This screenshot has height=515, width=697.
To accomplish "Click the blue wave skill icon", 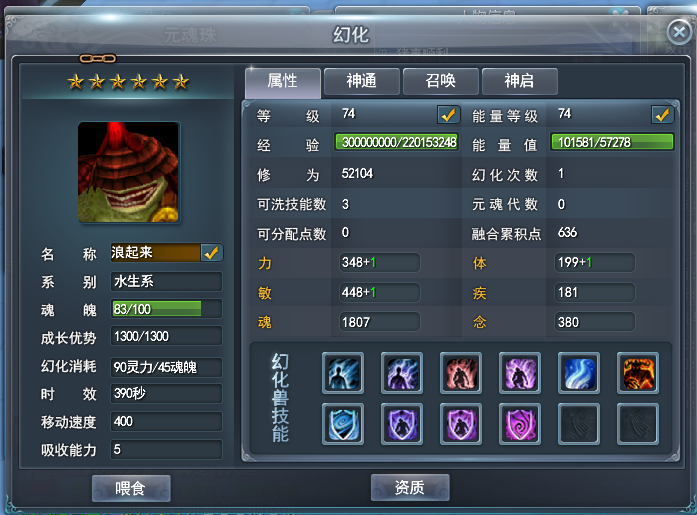I will (579, 373).
